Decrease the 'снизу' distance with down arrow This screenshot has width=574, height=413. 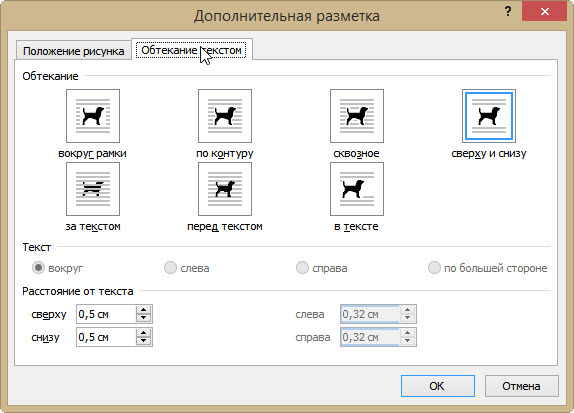[x=144, y=341]
